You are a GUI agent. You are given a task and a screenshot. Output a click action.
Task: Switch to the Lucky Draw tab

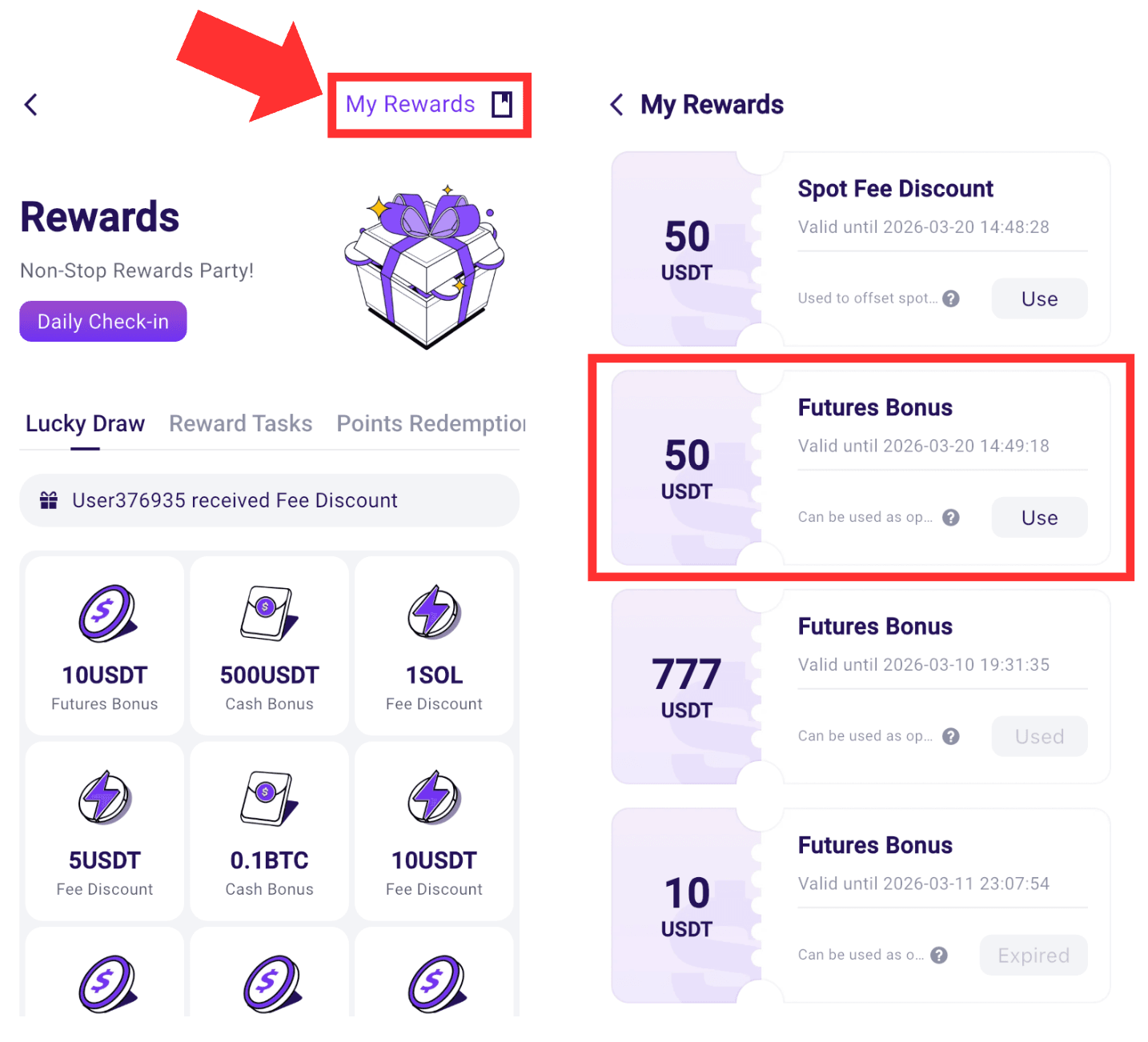coord(85,423)
